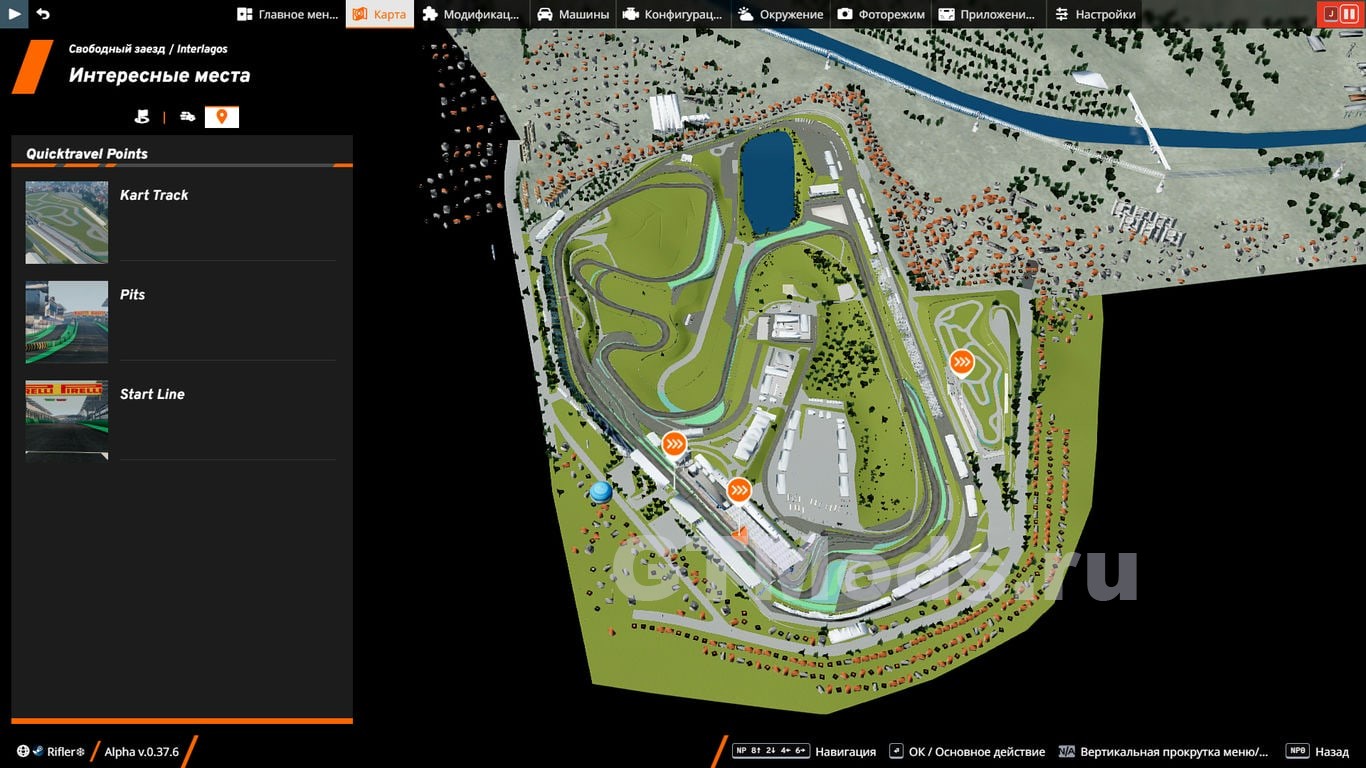1366x768 pixels.
Task: Open the Машины vehicles tab
Action: 573,14
